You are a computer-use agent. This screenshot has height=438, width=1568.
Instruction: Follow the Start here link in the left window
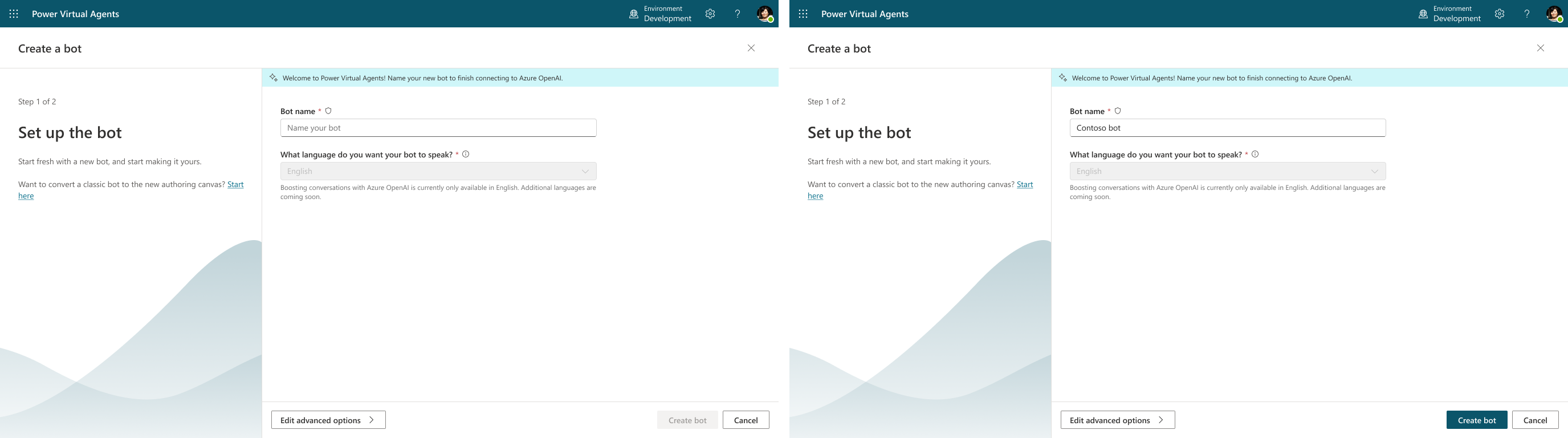(x=235, y=185)
